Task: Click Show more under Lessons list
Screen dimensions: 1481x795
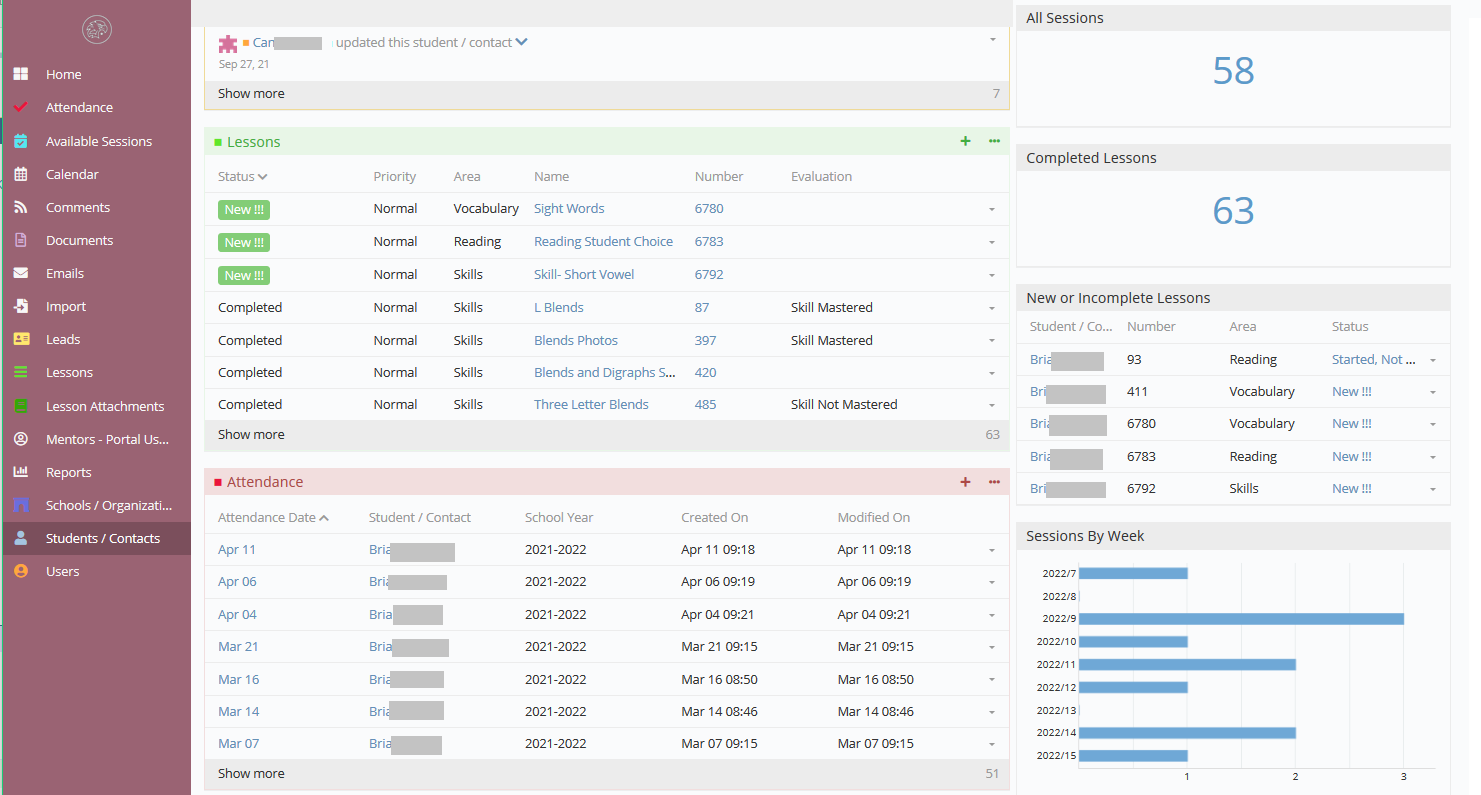Action: click(x=251, y=435)
